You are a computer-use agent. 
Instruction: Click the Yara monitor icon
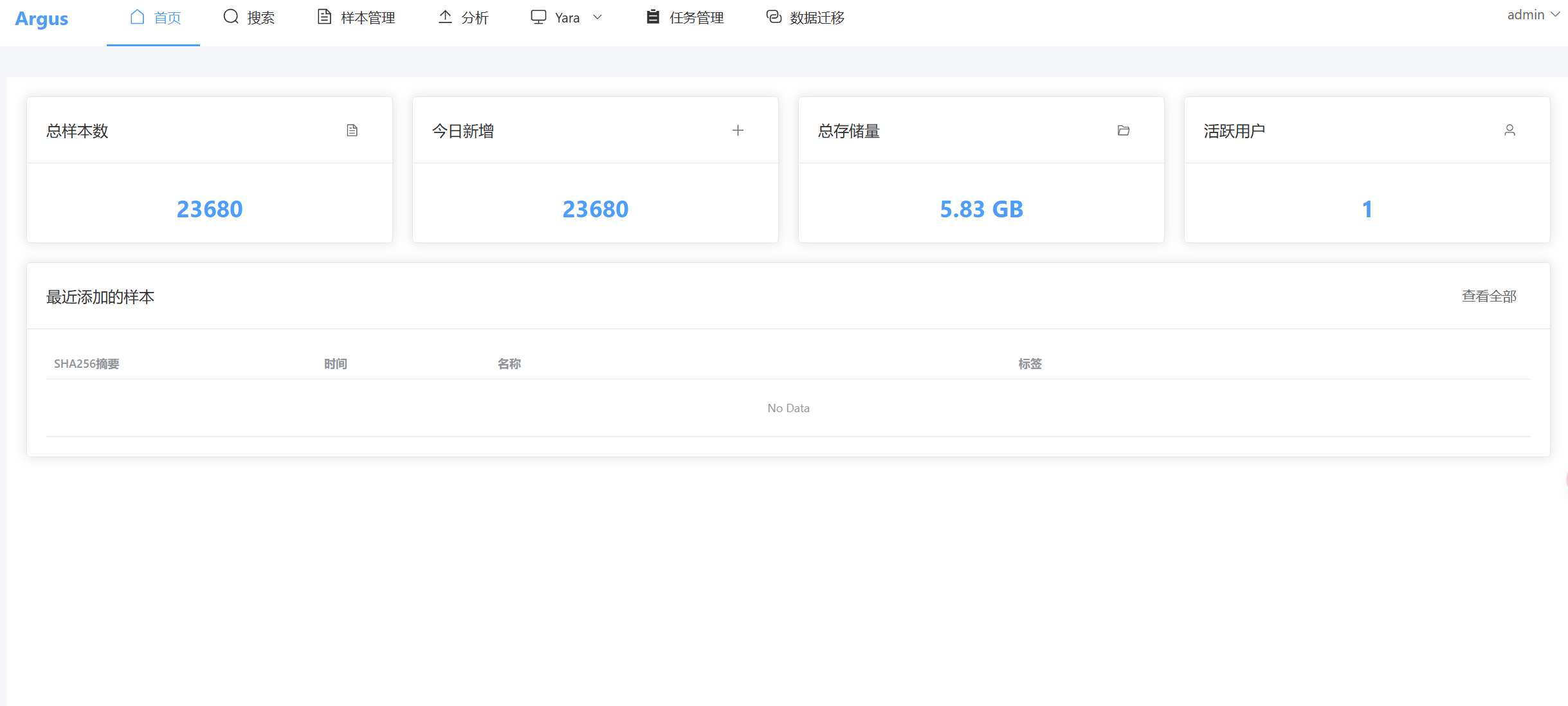(x=538, y=17)
